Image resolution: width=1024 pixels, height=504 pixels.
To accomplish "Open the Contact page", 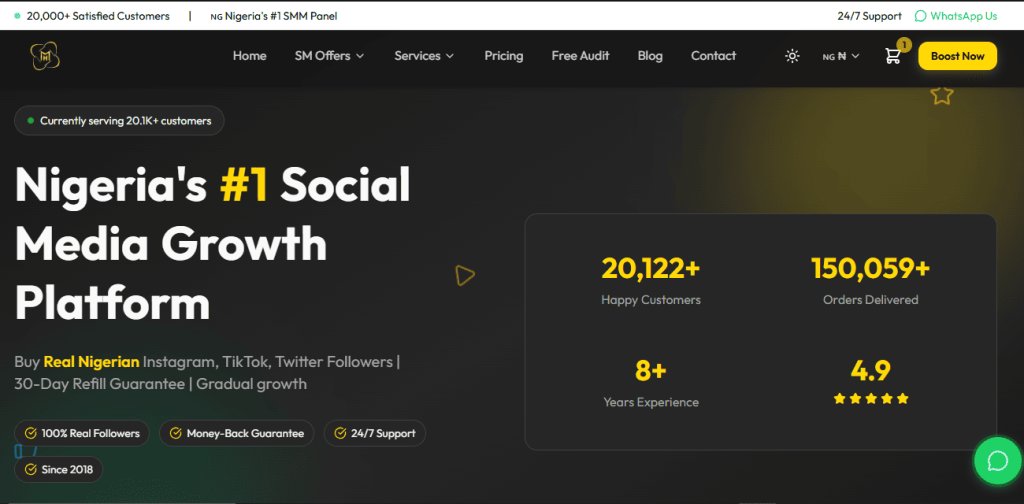I will (x=713, y=56).
